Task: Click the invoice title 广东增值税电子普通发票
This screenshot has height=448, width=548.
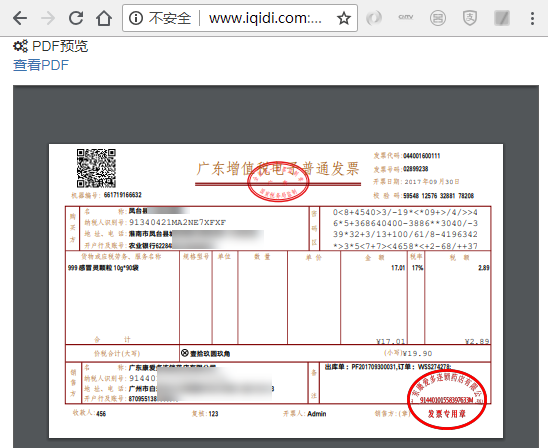Action: tap(277, 169)
